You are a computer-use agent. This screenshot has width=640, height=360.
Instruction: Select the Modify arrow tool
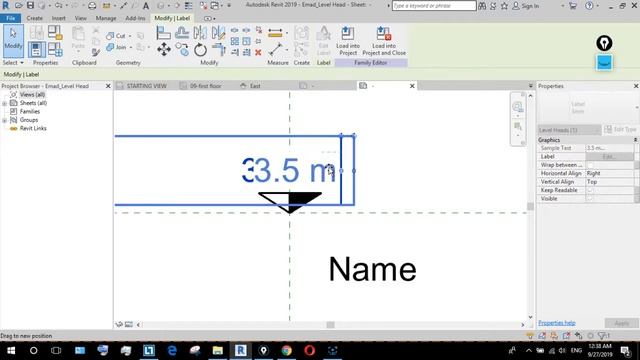click(13, 41)
